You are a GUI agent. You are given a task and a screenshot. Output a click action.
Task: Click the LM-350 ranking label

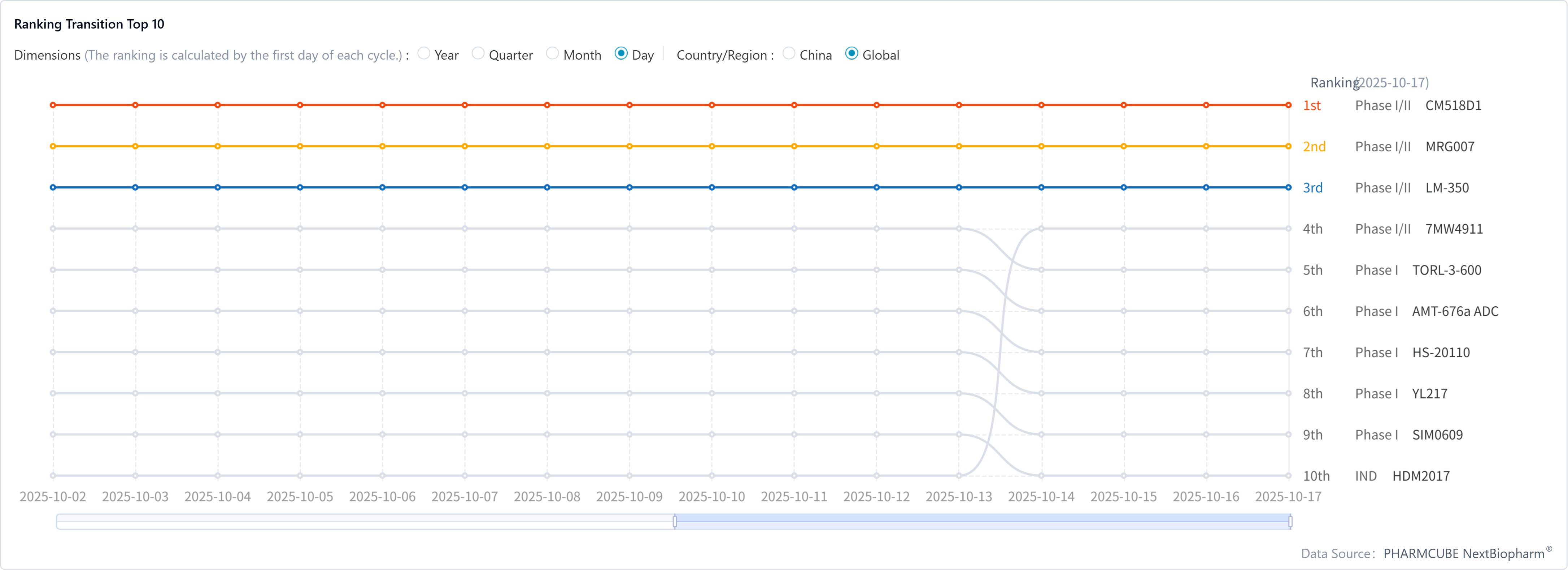click(1447, 187)
